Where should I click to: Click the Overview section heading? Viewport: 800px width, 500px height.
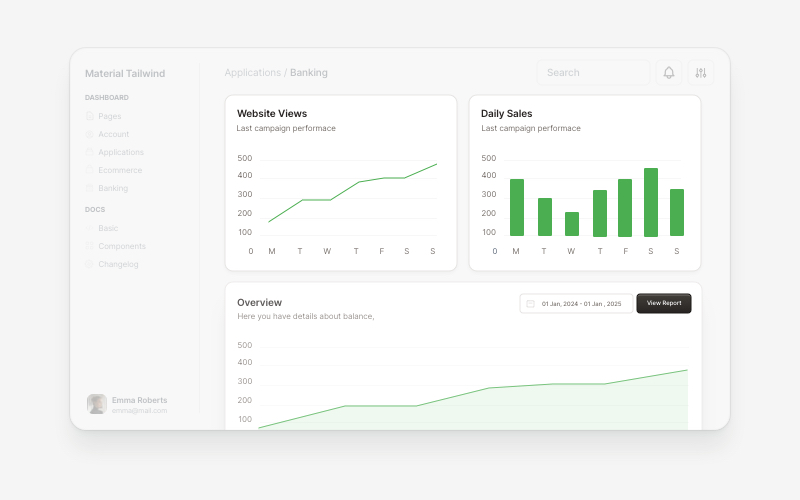pyautogui.click(x=259, y=303)
